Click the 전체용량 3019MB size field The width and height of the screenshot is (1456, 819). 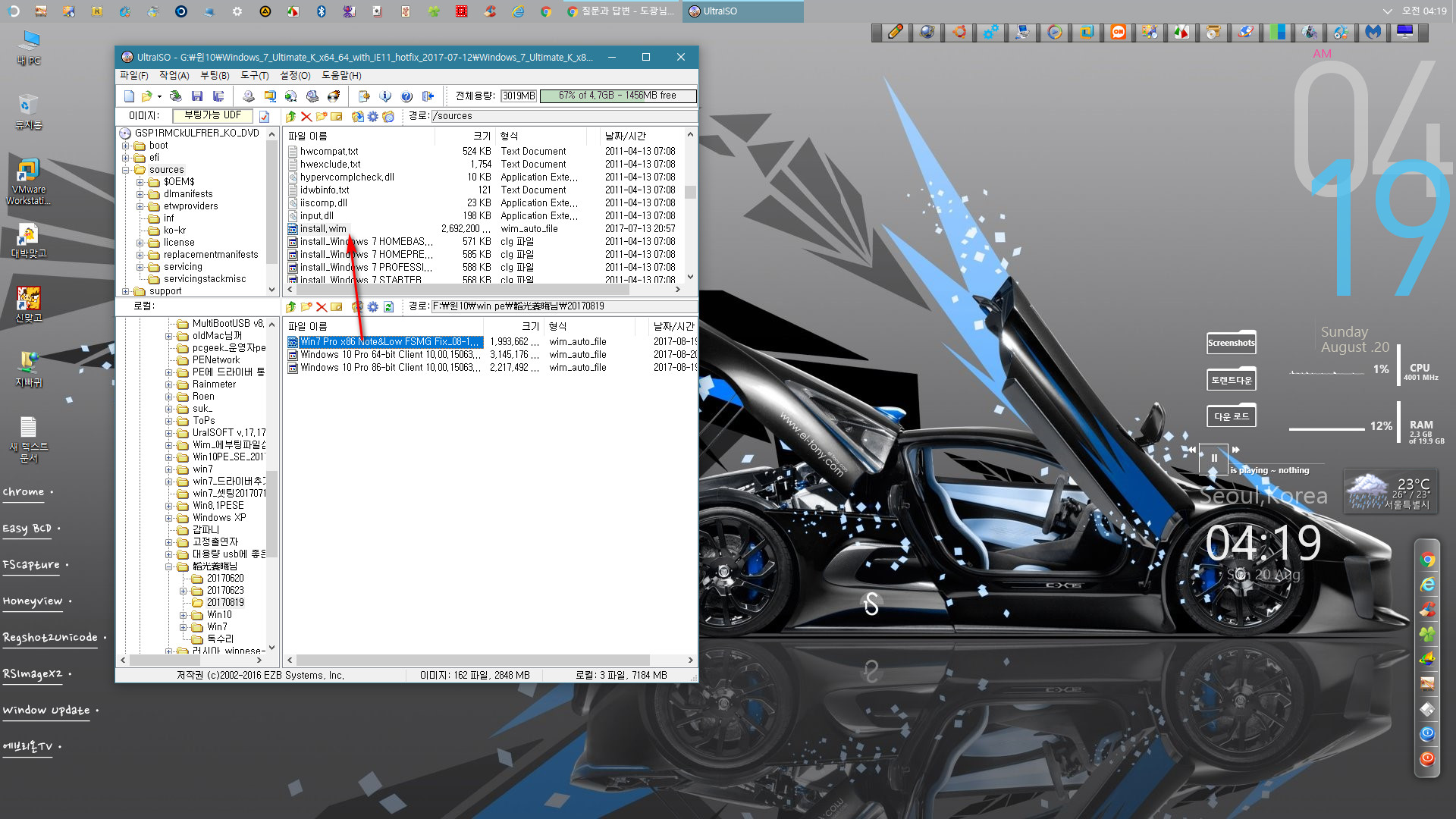pos(519,96)
